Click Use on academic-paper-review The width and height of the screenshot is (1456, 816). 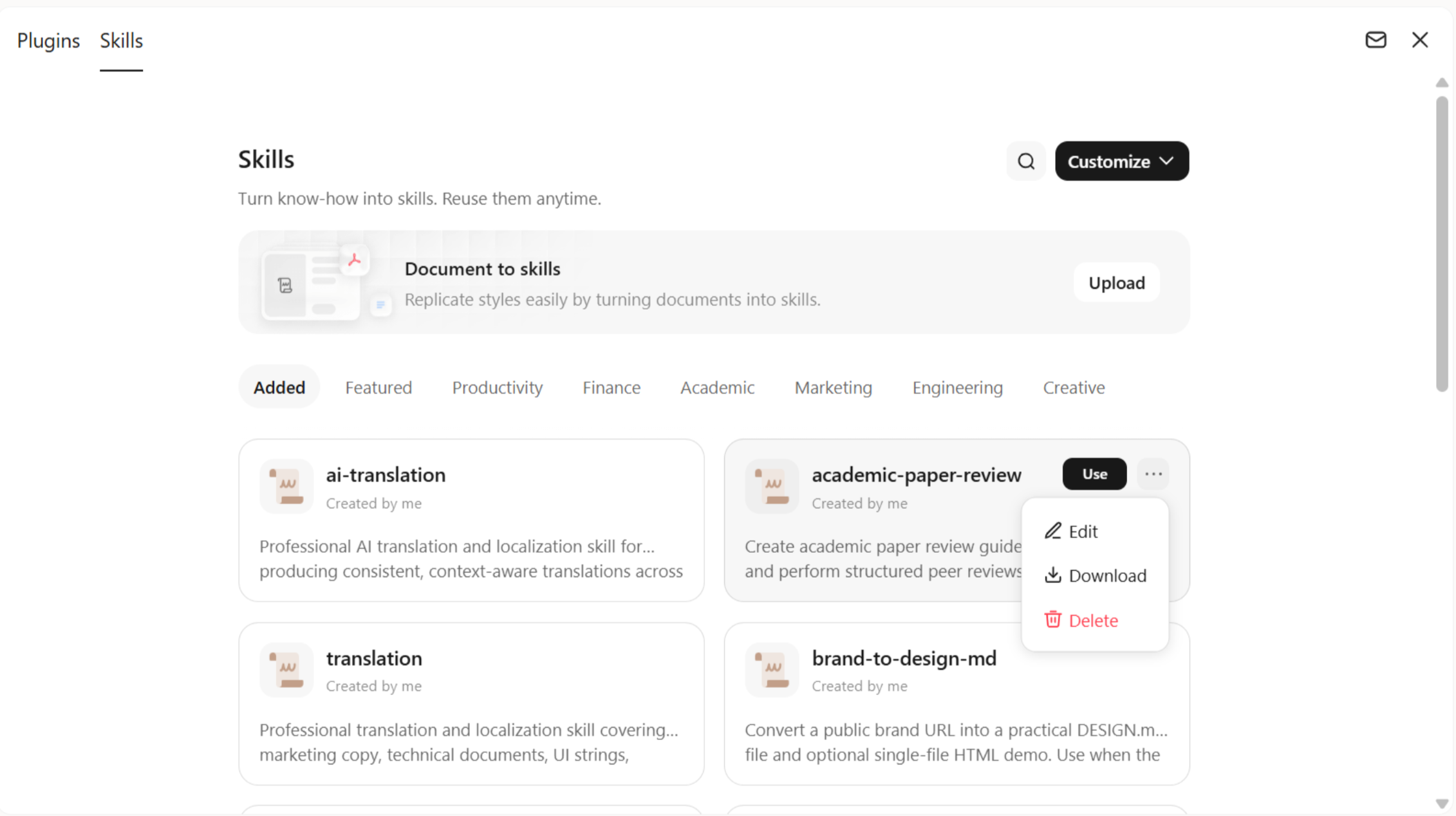[x=1094, y=474]
